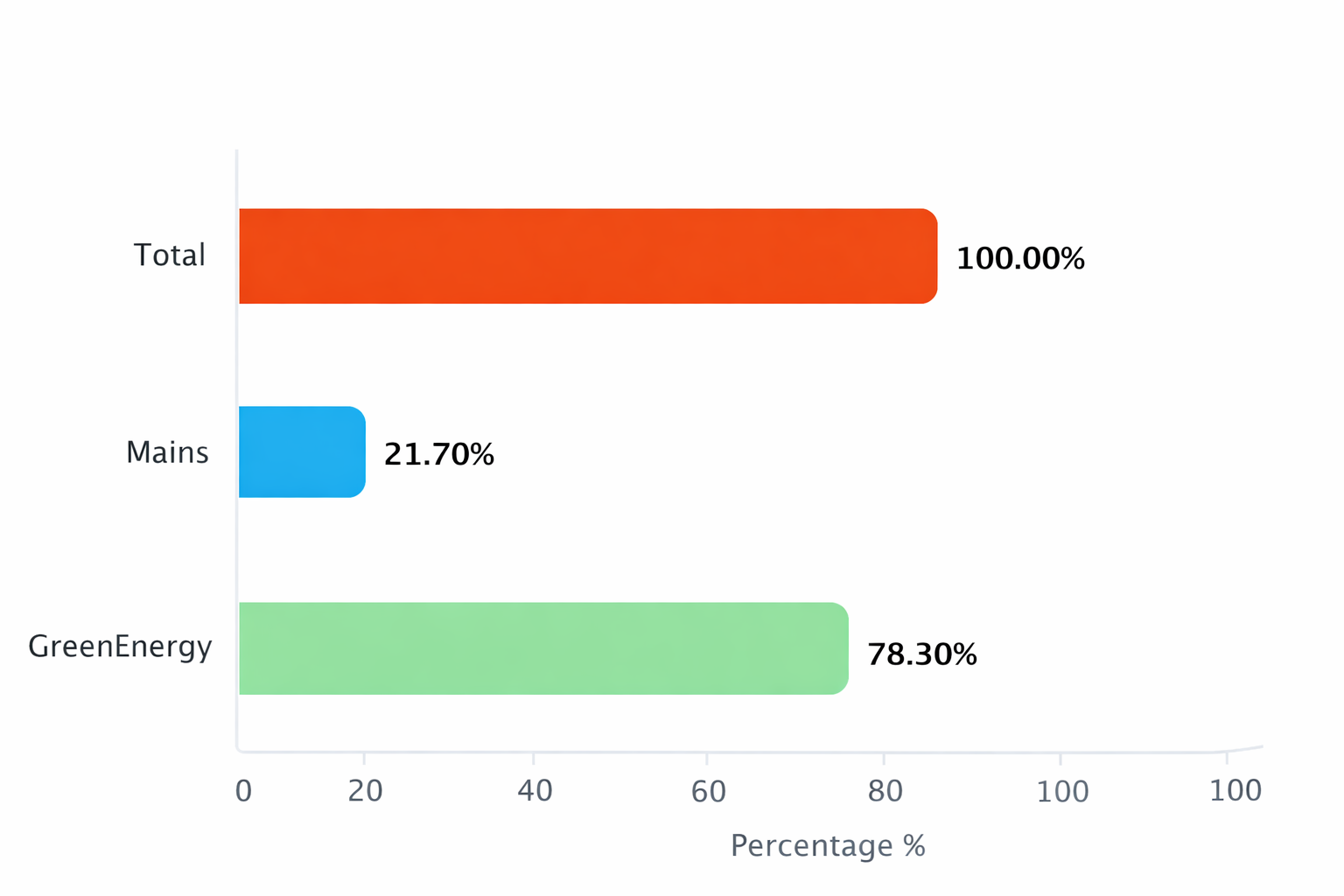Click the vertical axis line above the Total bar
The width and height of the screenshot is (1344, 896).
236,179
